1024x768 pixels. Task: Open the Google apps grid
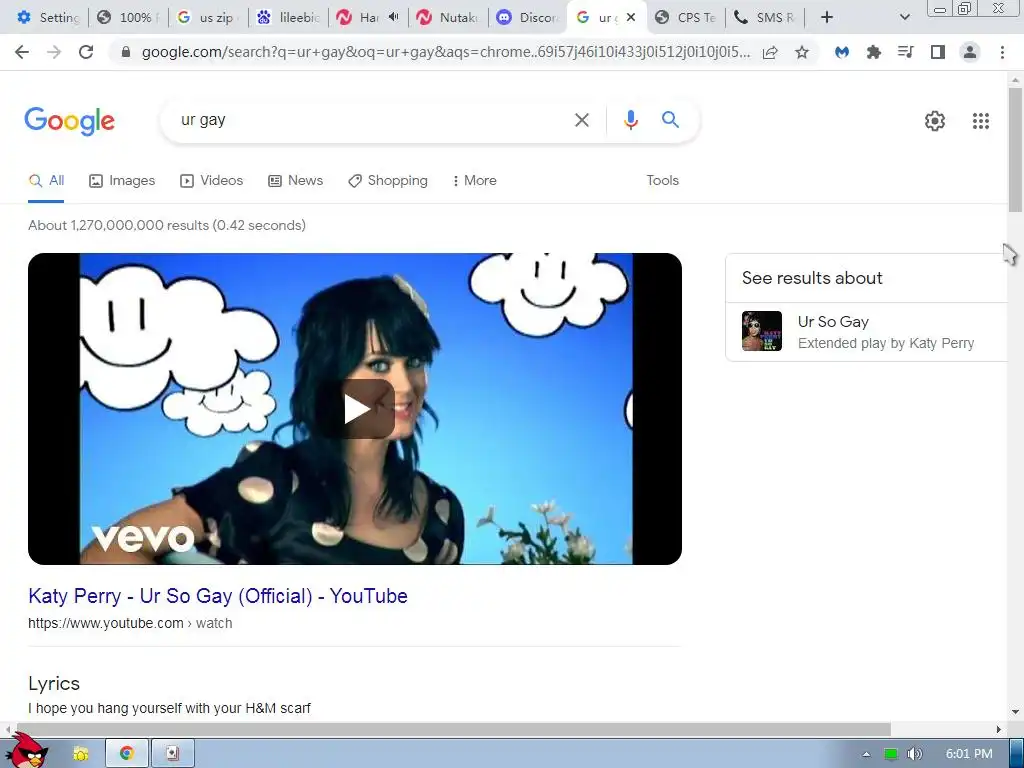[980, 121]
